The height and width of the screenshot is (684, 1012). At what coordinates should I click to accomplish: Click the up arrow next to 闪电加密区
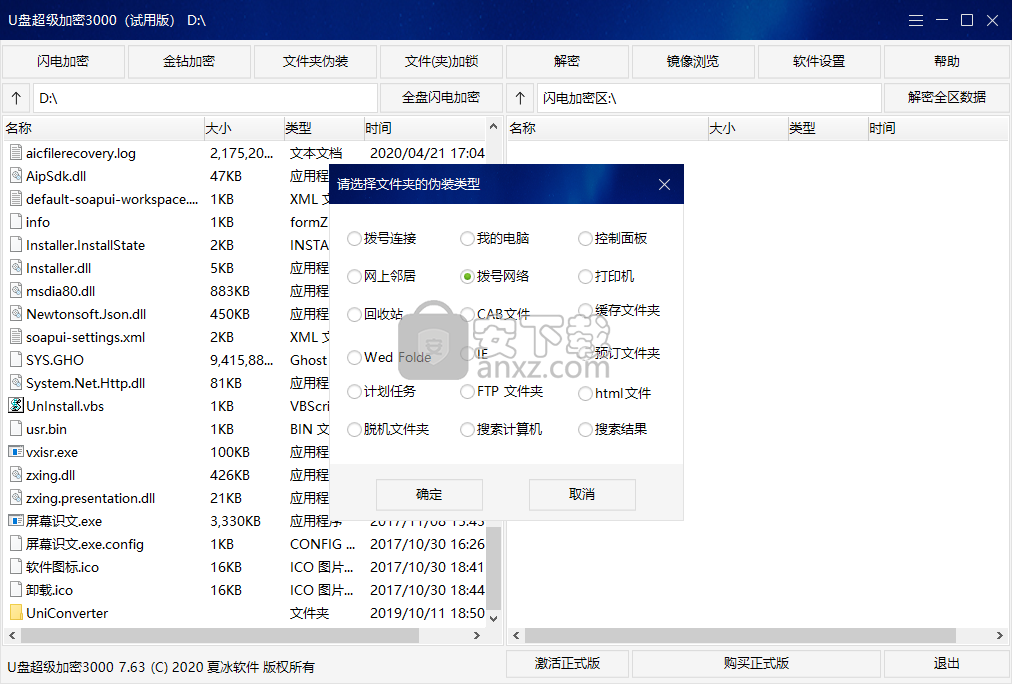(x=518, y=98)
